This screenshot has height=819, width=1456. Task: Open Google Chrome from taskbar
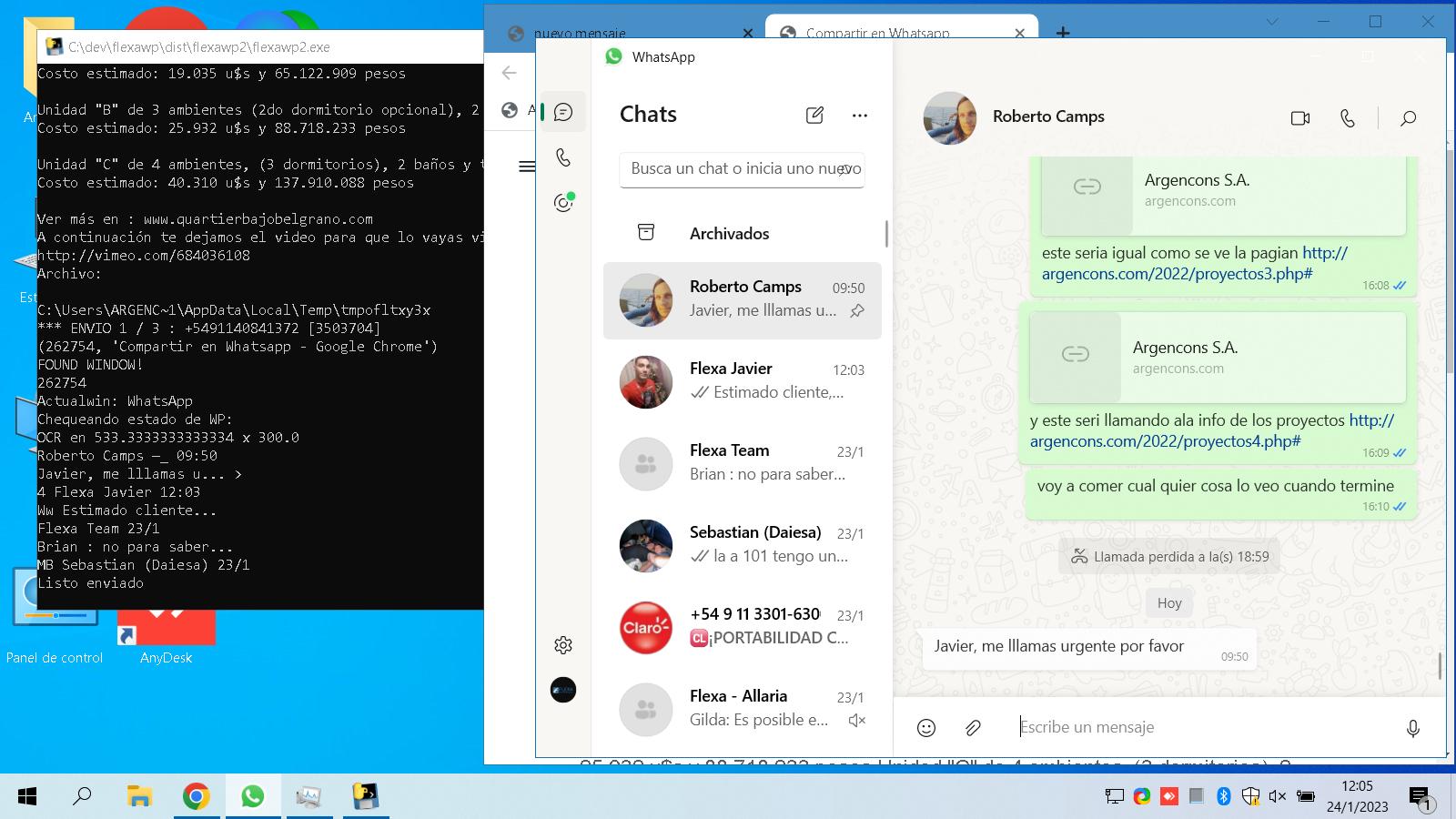coord(196,797)
